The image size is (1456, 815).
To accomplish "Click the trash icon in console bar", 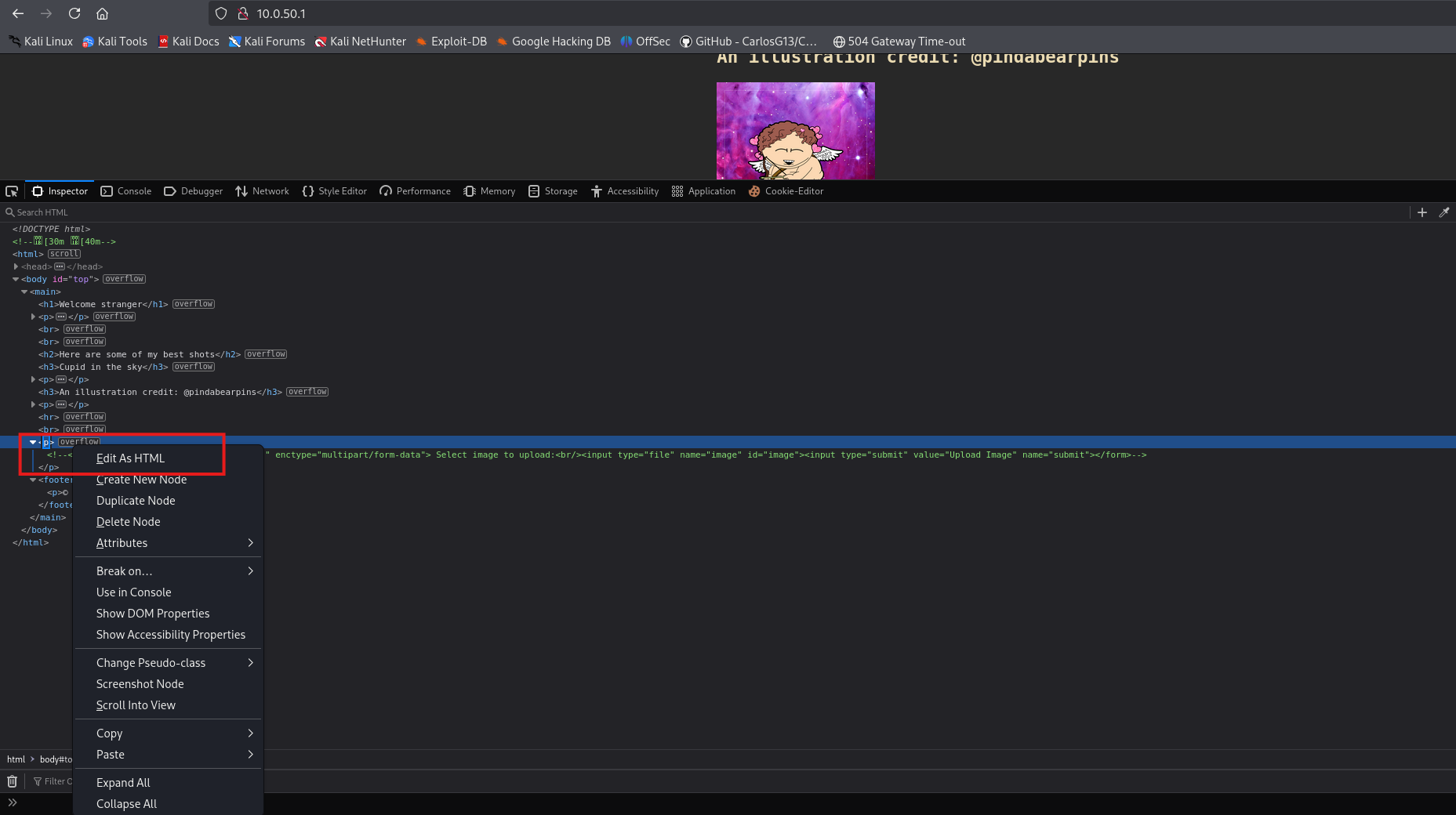I will coord(12,781).
